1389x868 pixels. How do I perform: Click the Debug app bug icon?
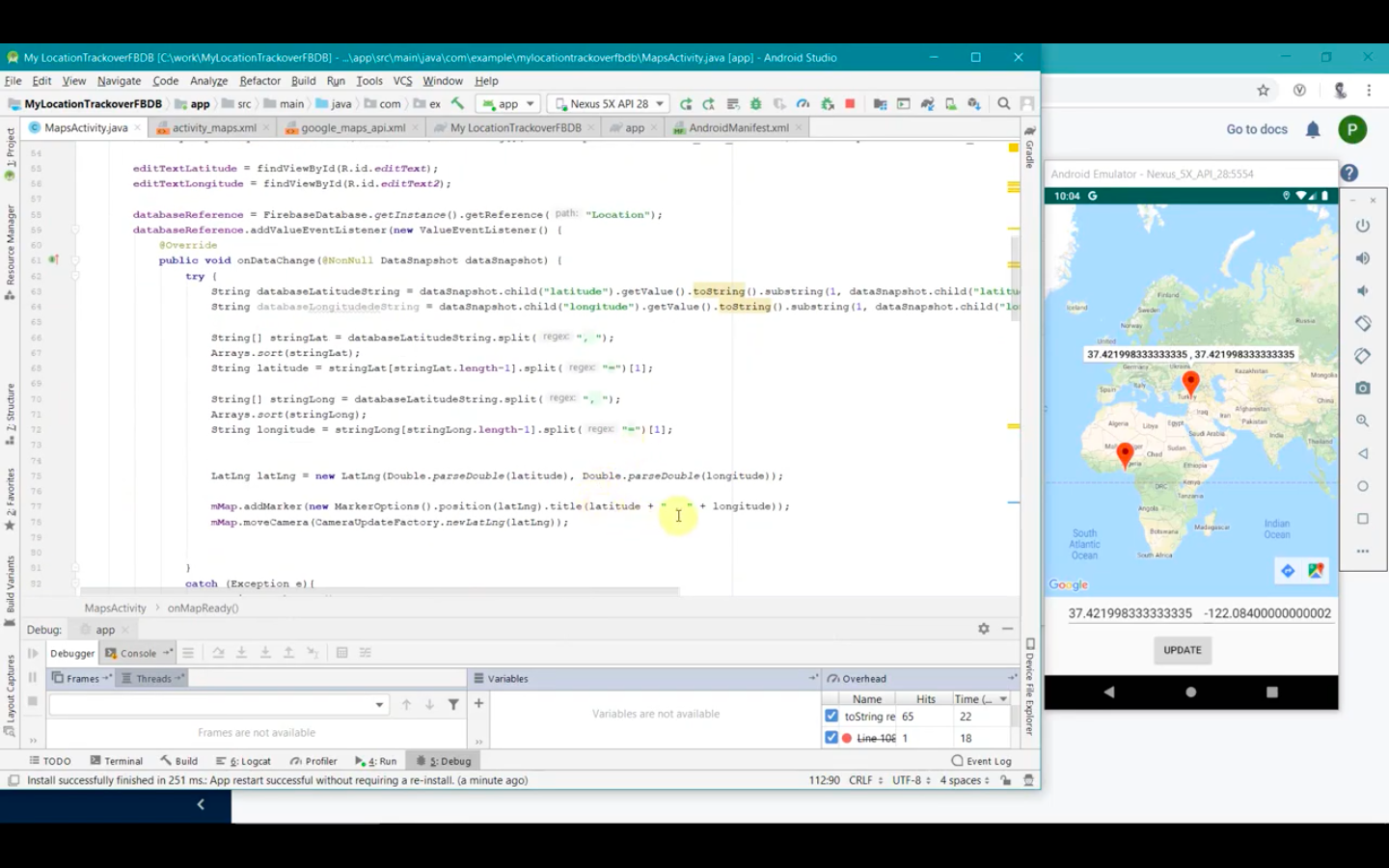coord(755,103)
